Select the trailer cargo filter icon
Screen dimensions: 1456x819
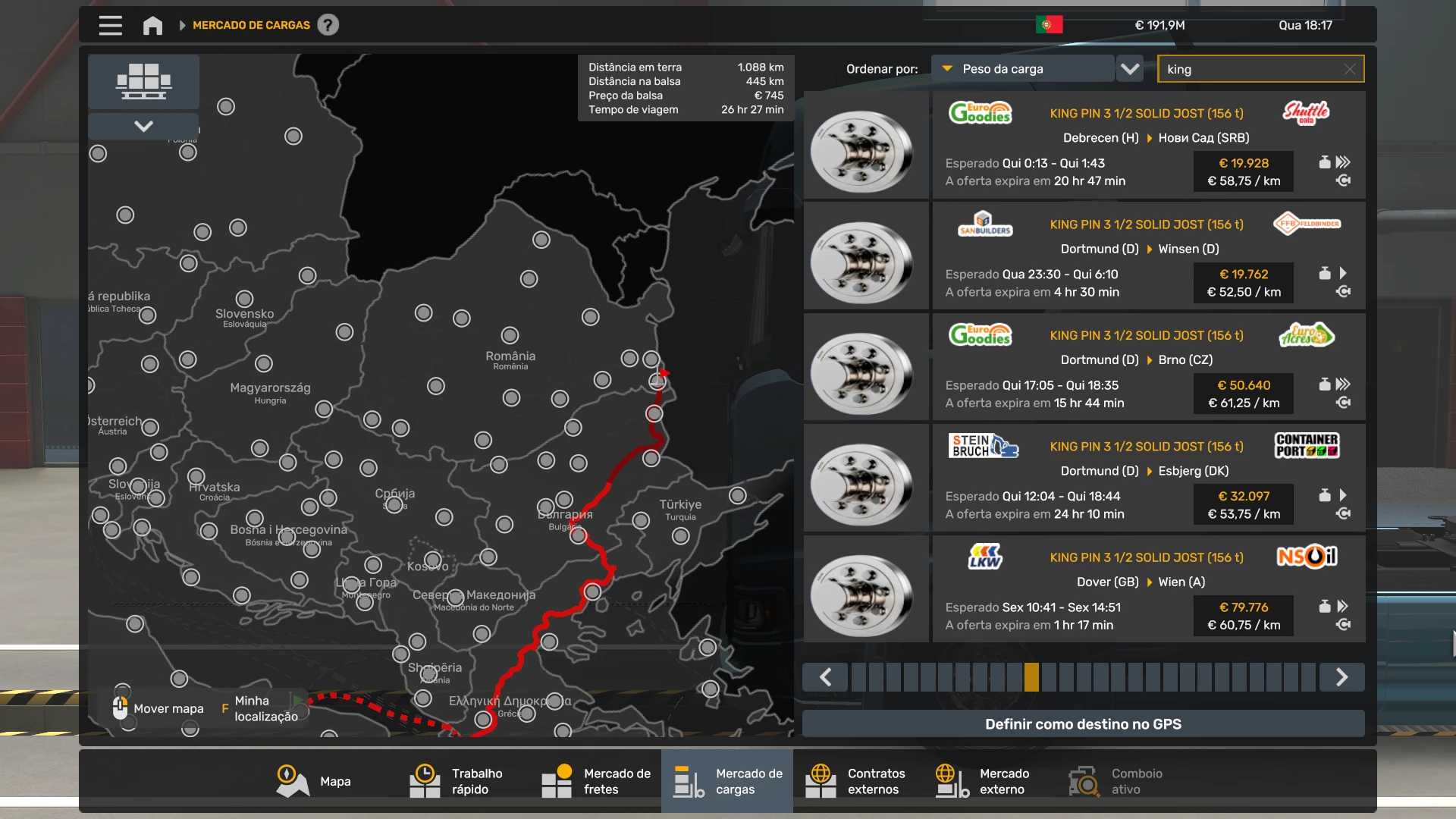pyautogui.click(x=143, y=81)
